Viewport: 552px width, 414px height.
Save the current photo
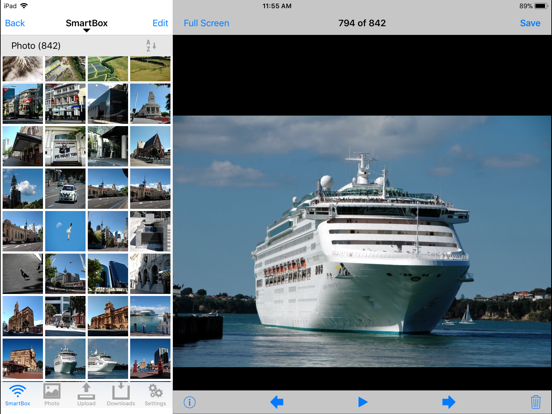pos(530,23)
